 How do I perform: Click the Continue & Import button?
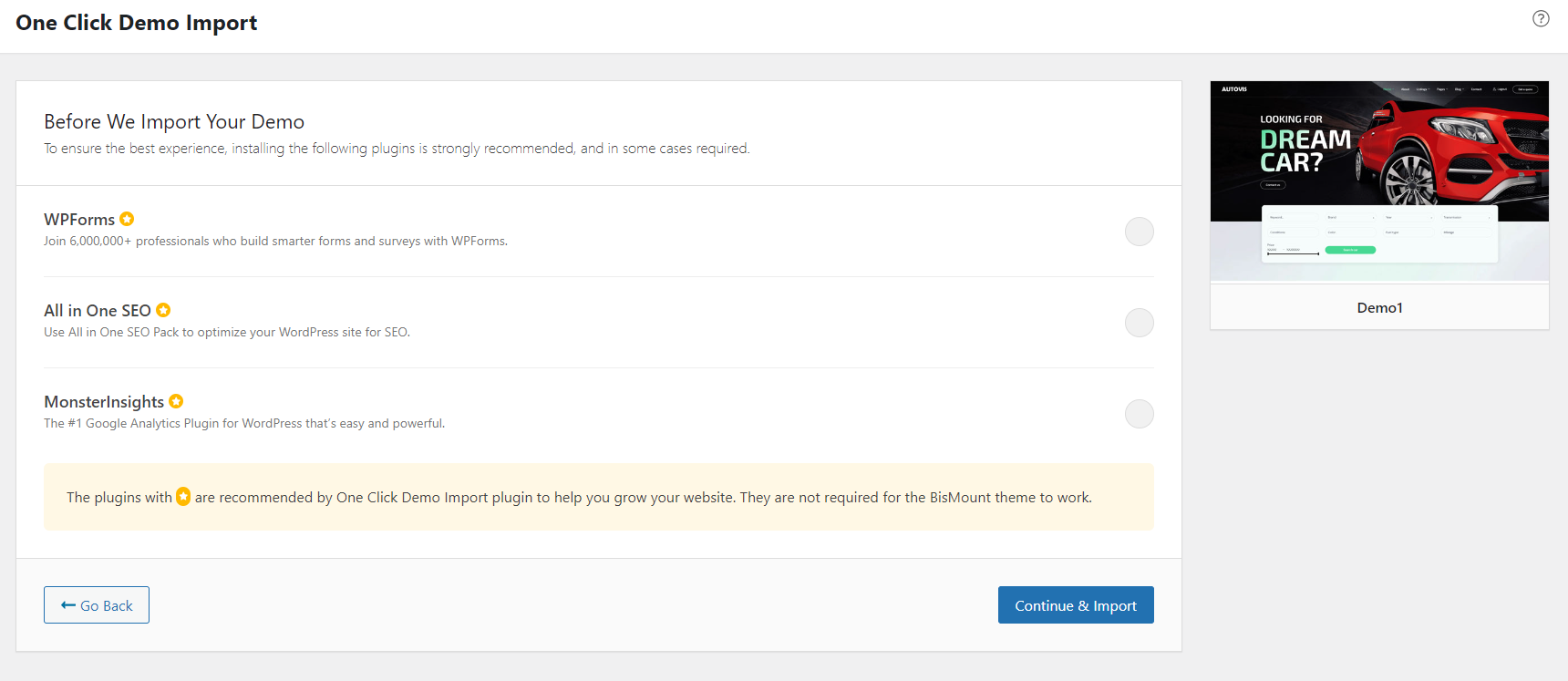[1076, 605]
